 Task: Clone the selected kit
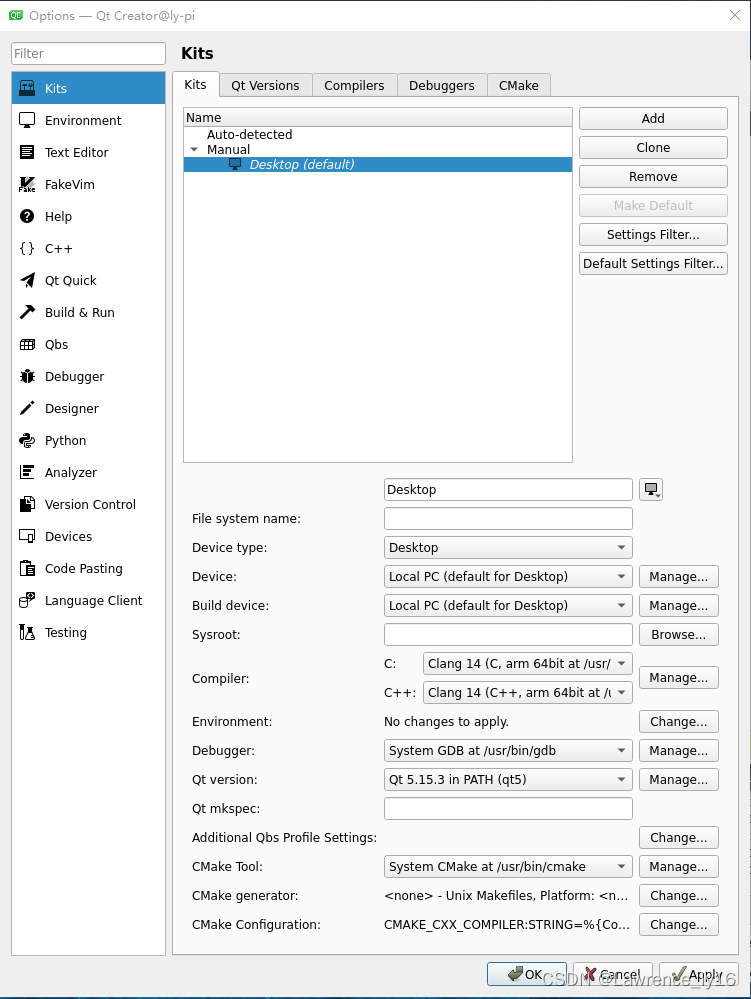click(652, 147)
